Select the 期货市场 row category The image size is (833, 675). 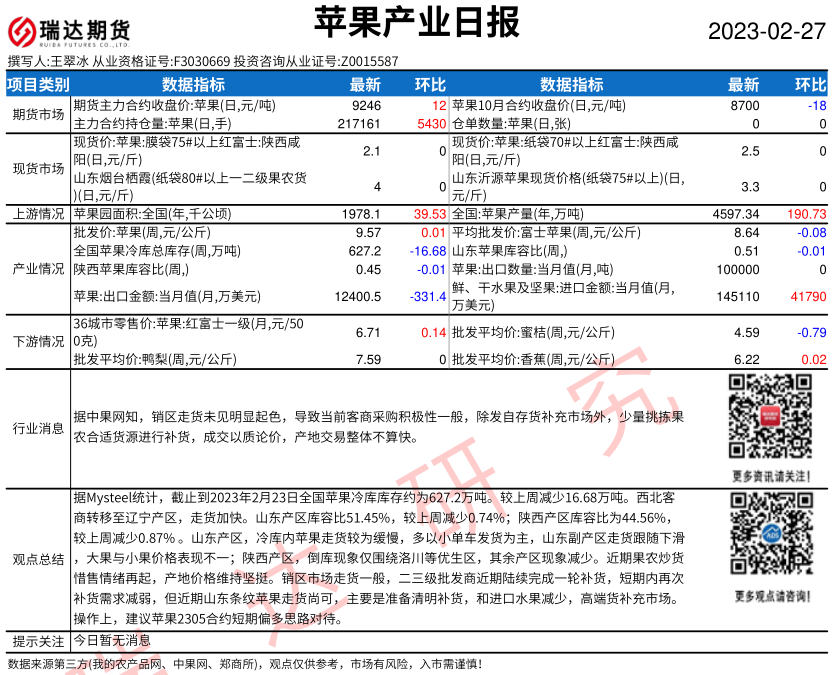point(38,114)
